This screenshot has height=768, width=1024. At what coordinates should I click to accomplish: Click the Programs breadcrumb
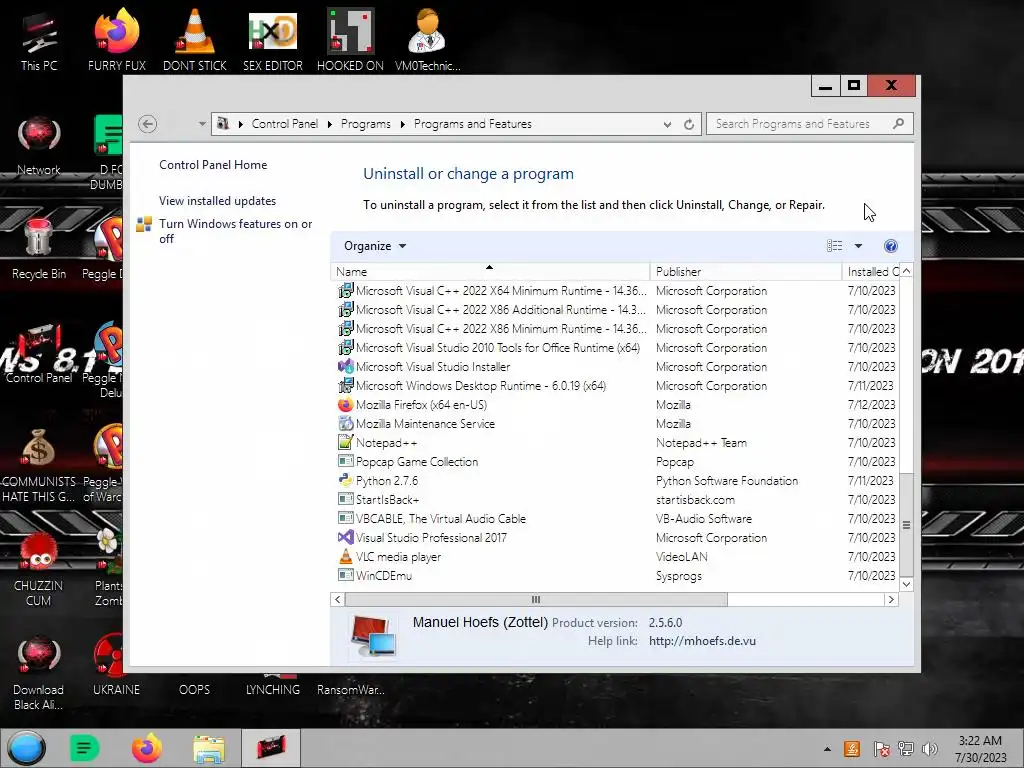(366, 124)
